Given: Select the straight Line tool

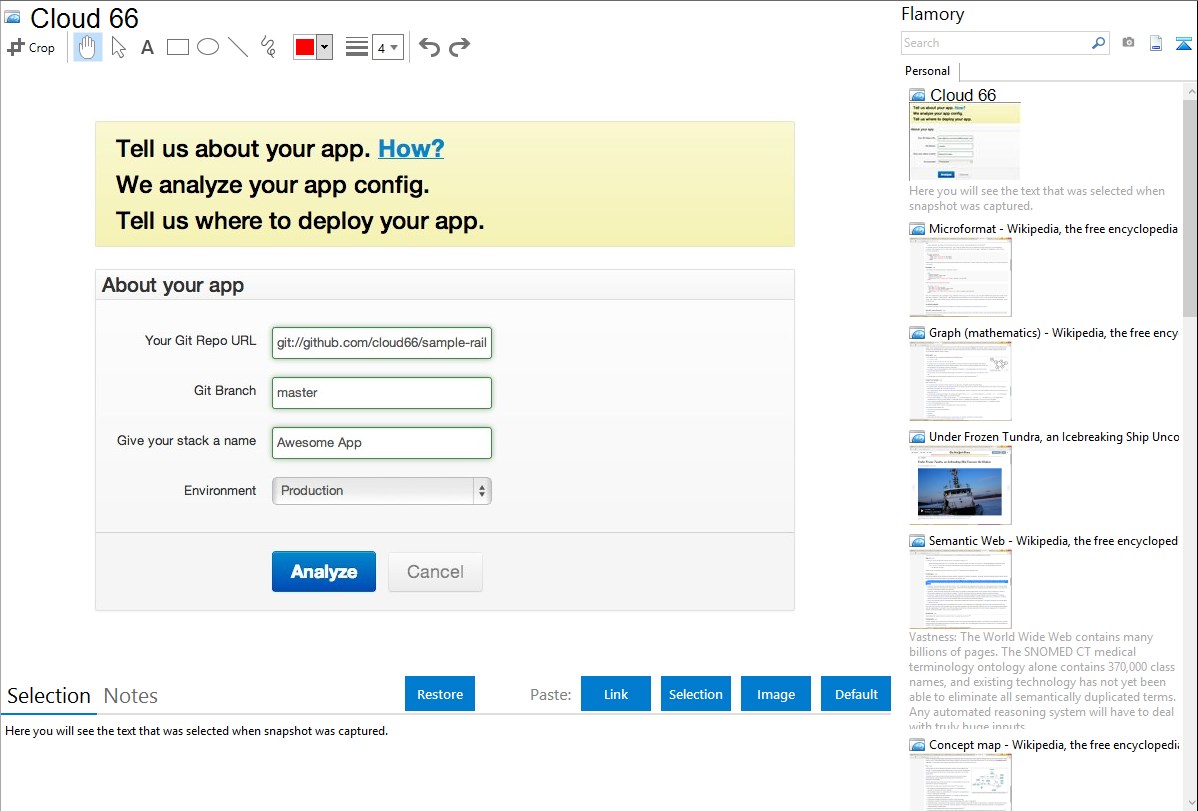Looking at the screenshot, I should point(238,47).
